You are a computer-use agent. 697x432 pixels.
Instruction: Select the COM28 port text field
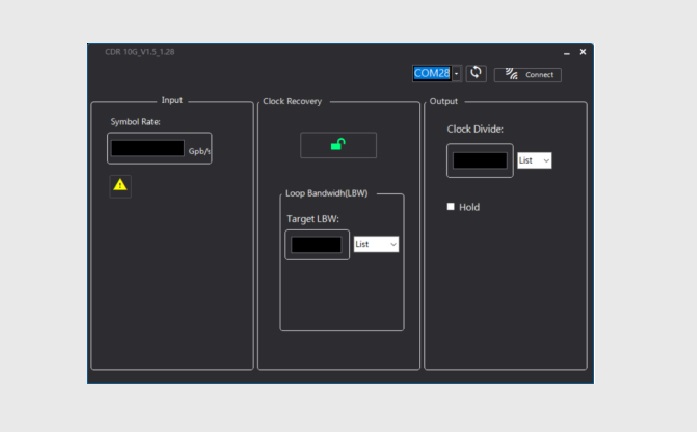432,73
